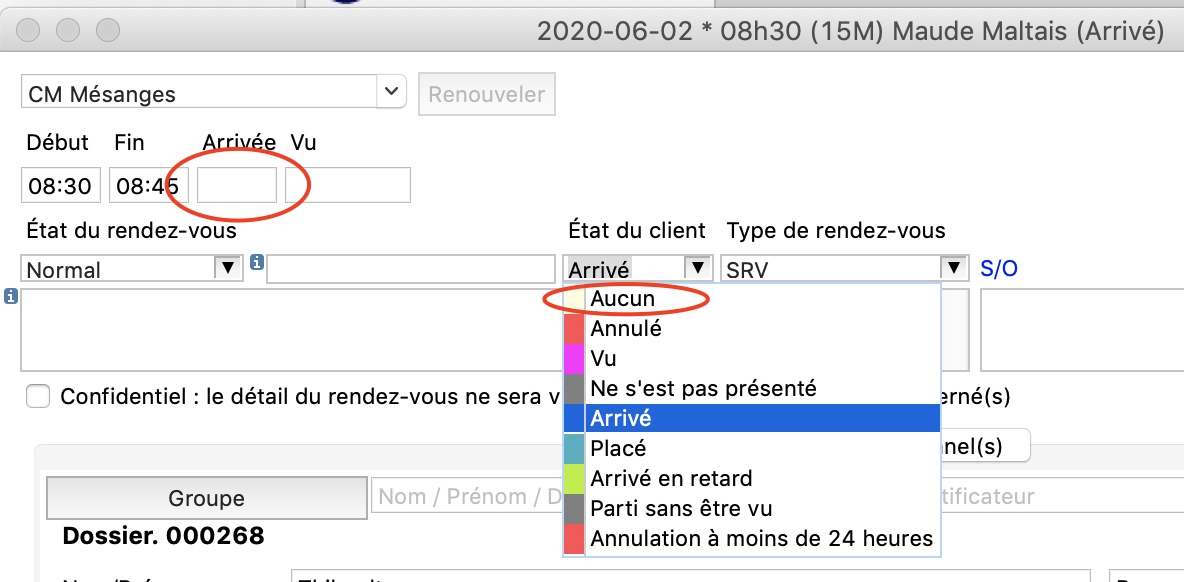1184x582 pixels.
Task: Click the magenta Vu color swatch
Action: [574, 358]
